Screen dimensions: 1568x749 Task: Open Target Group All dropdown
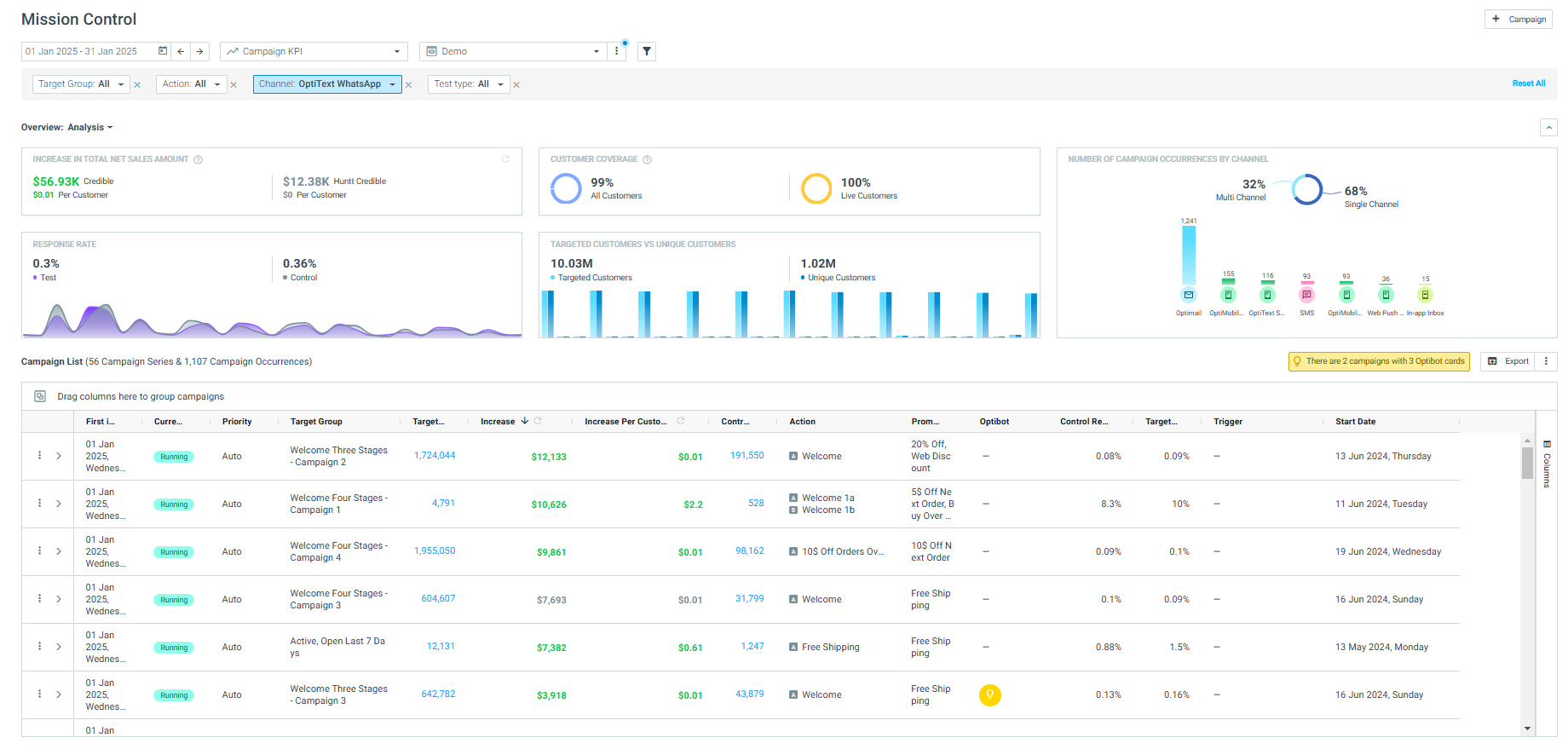(81, 84)
